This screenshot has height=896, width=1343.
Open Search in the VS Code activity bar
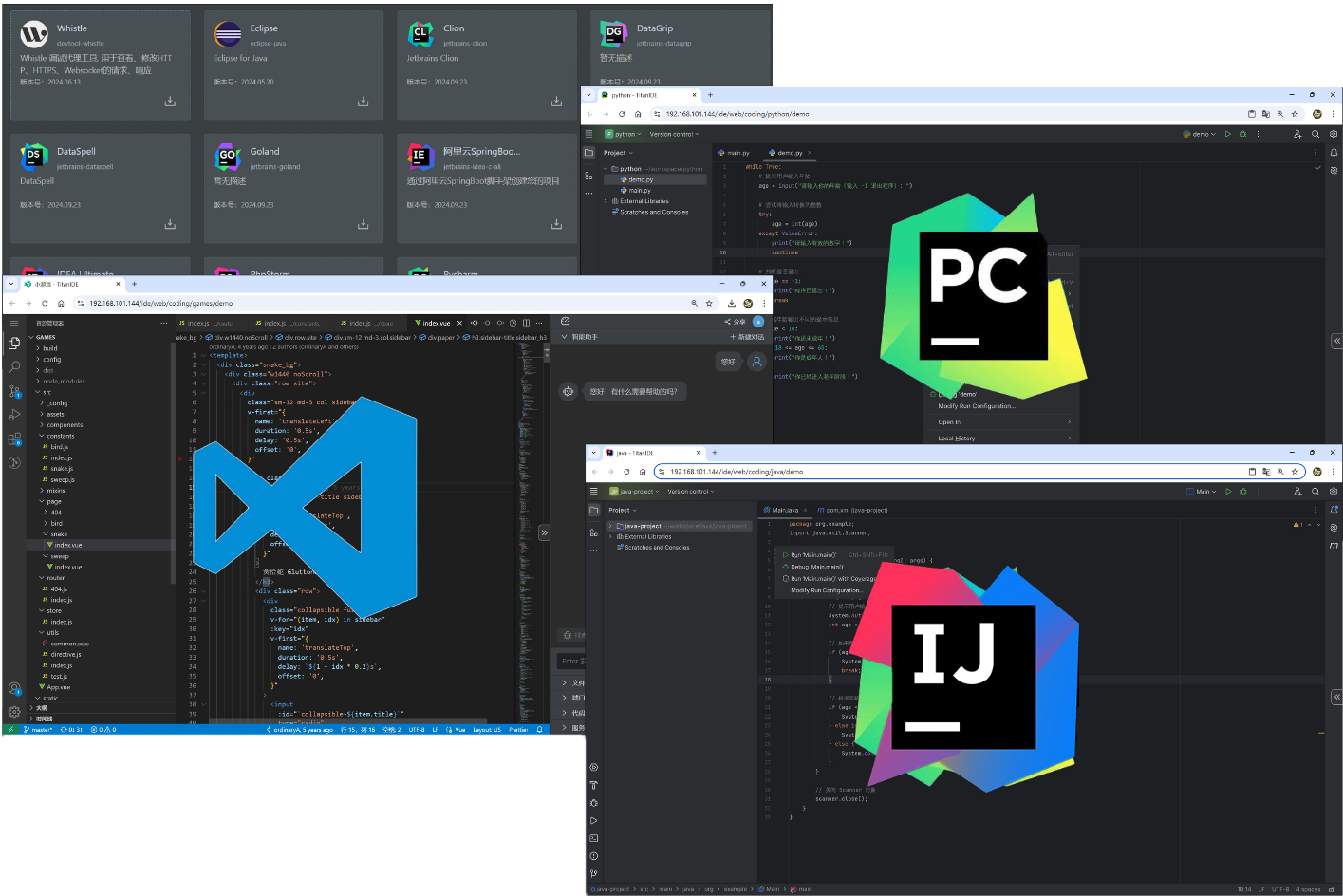(14, 366)
